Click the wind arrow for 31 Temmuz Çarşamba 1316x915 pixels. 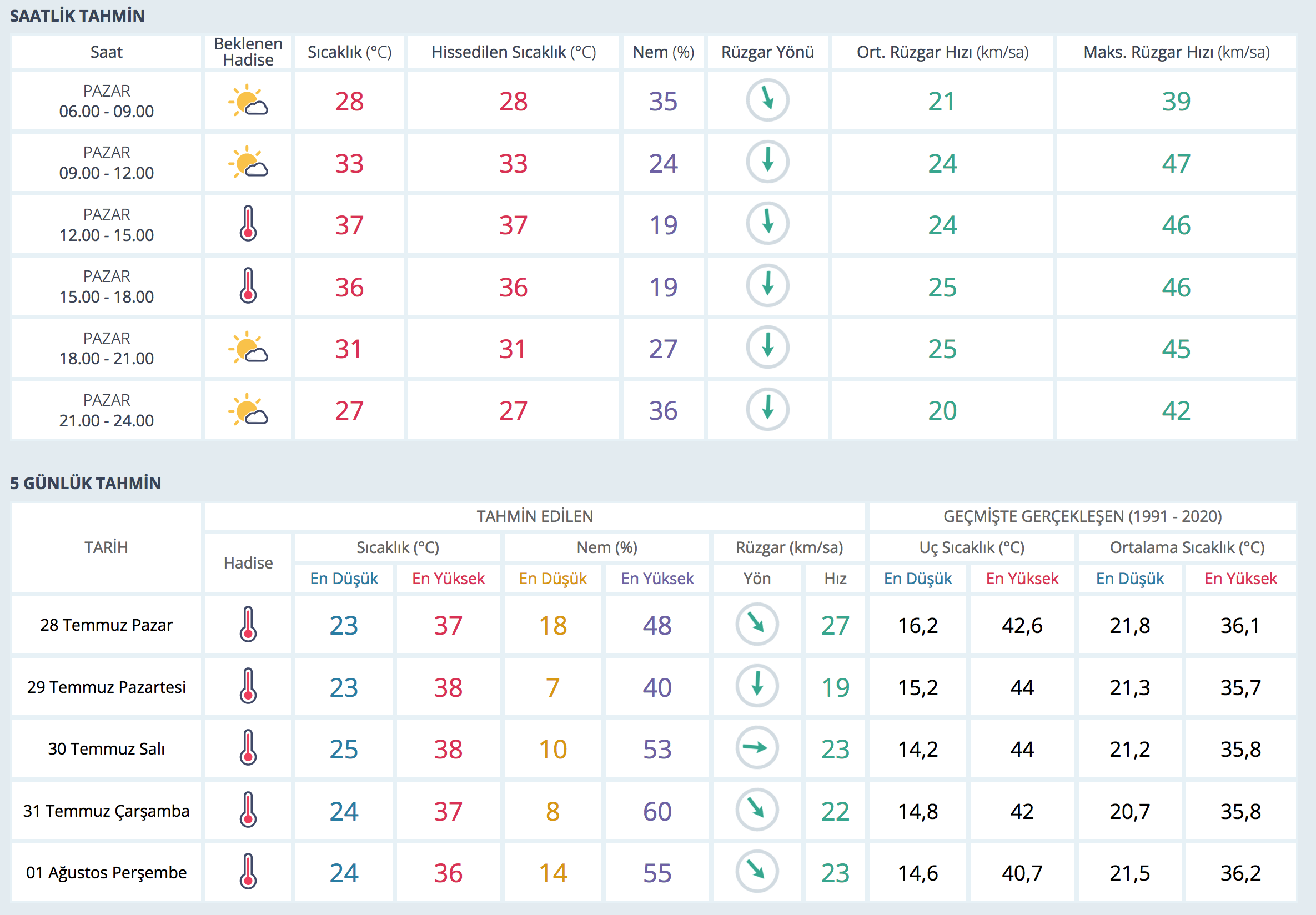pyautogui.click(x=757, y=810)
